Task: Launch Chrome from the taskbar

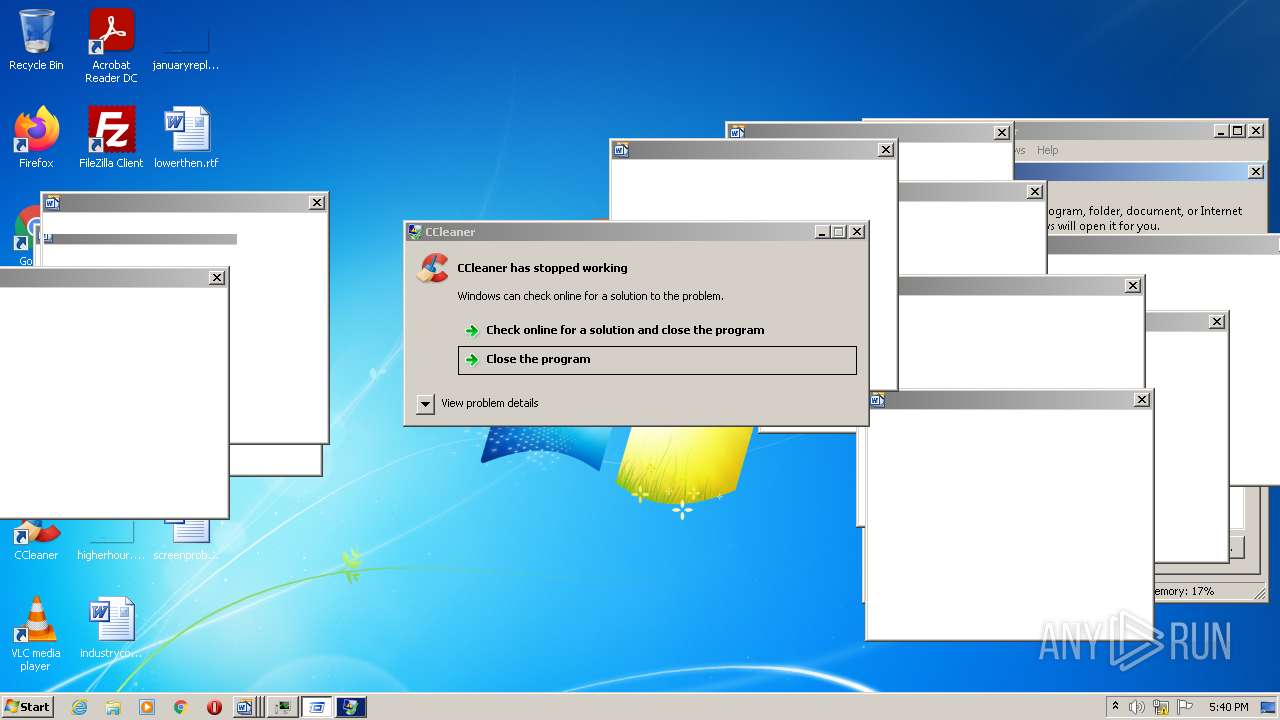Action: 181,707
